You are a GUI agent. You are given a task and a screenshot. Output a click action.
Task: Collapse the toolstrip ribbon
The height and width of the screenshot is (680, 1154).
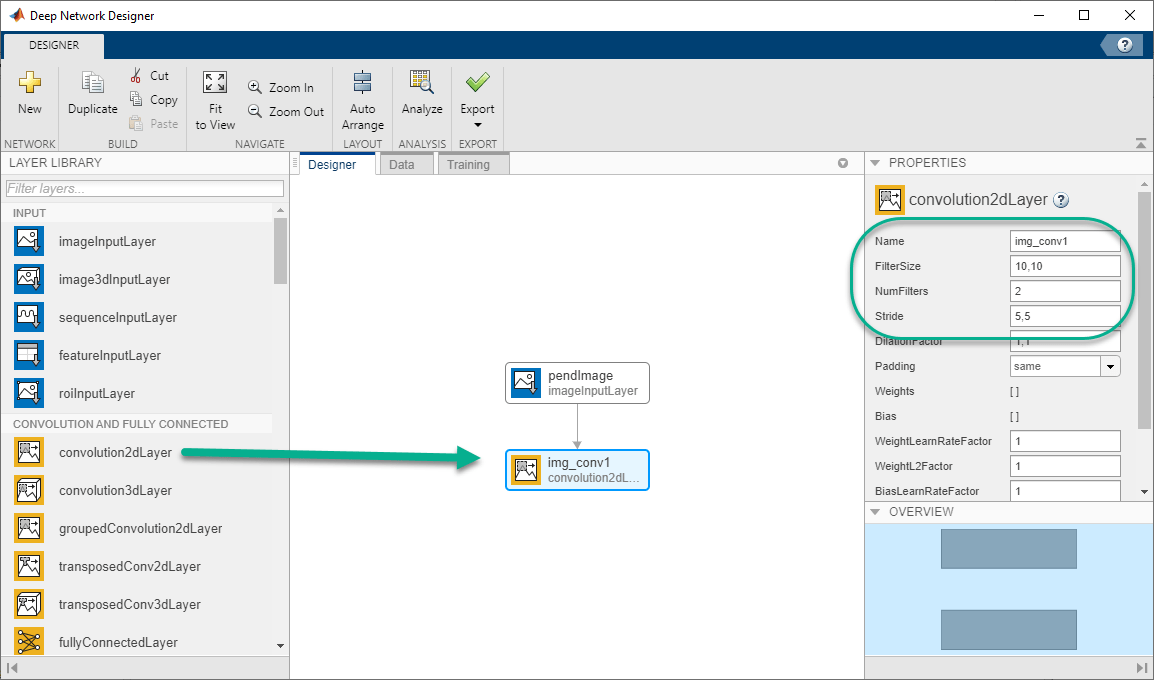coord(1140,144)
